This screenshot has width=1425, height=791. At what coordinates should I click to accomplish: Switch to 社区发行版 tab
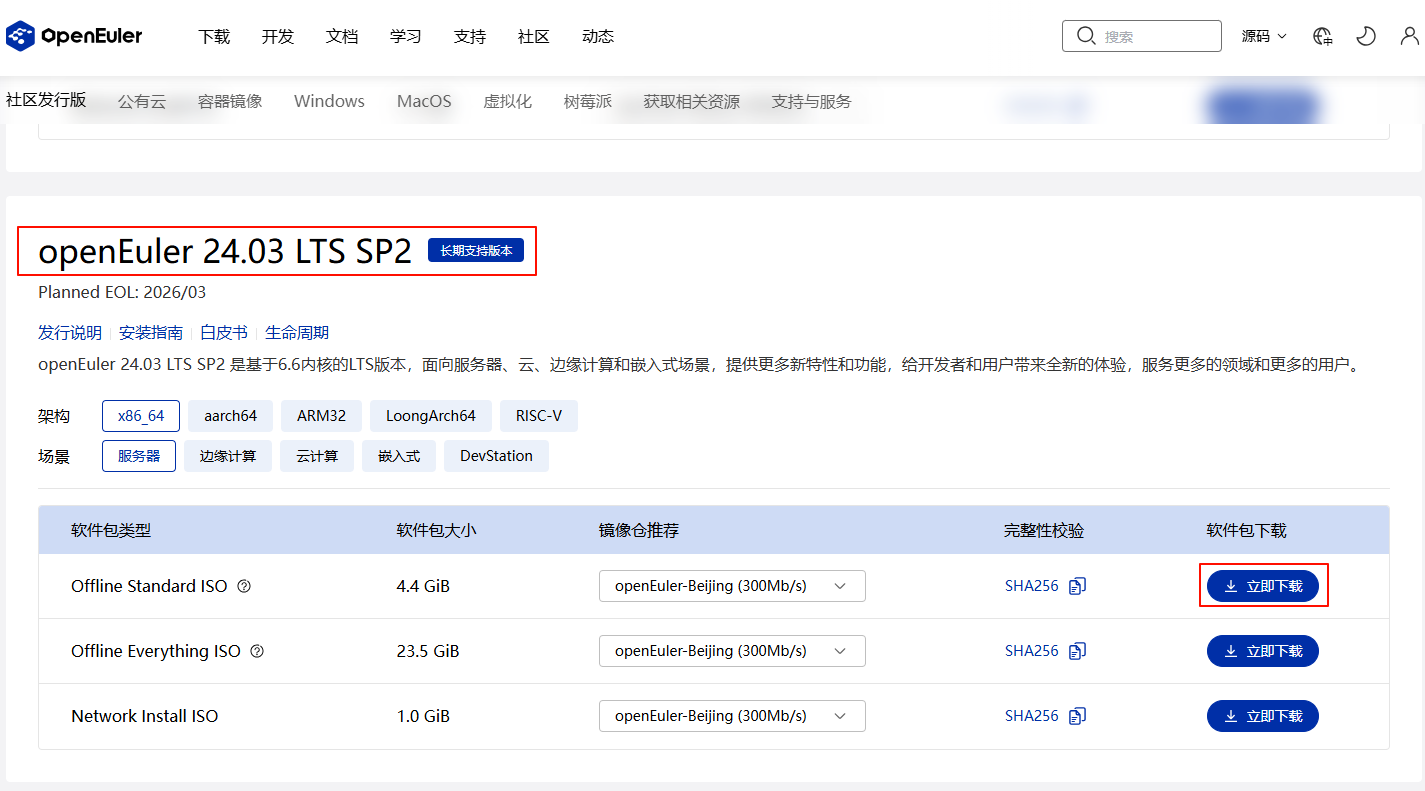tap(46, 100)
